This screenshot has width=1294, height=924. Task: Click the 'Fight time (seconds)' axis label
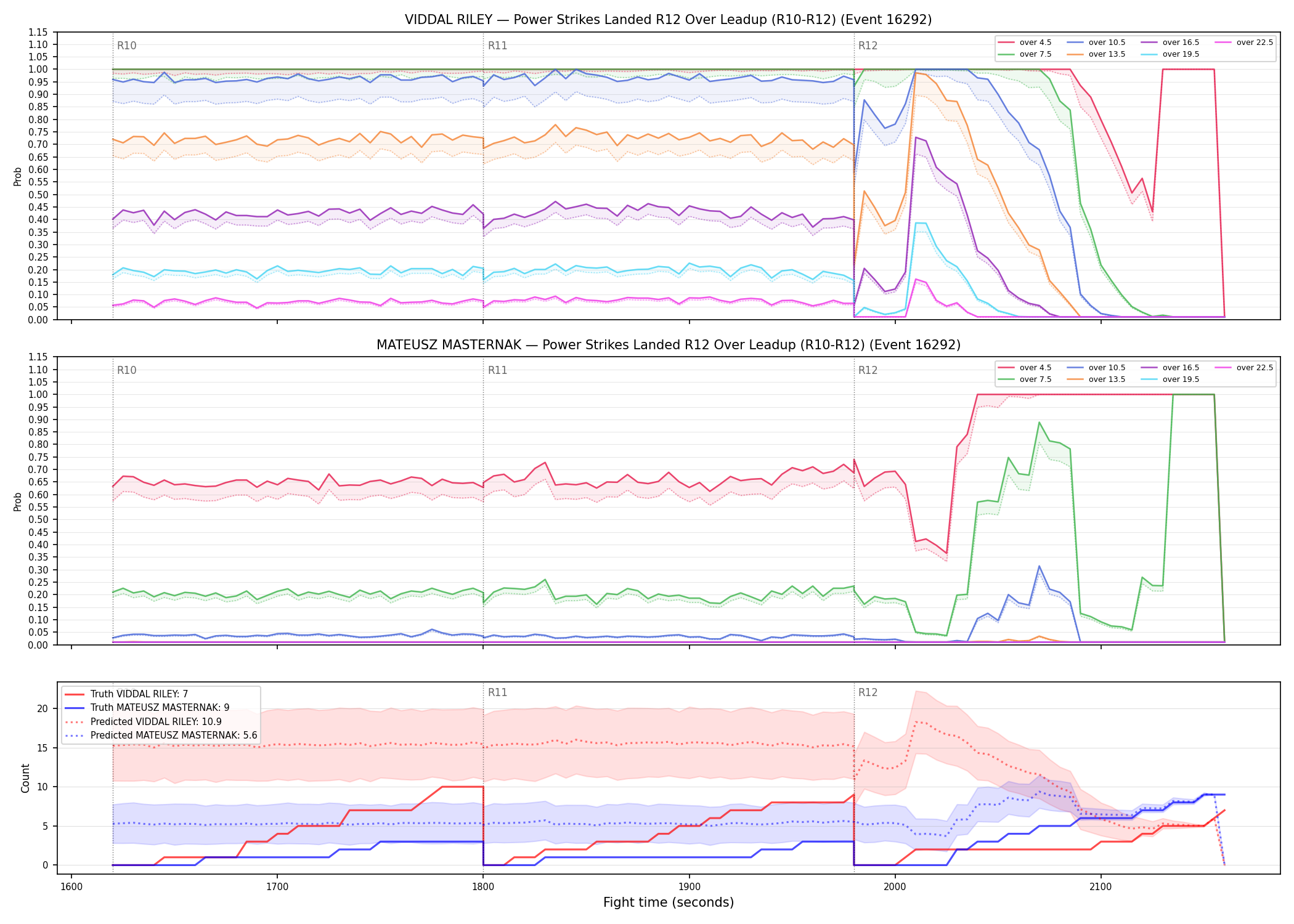[x=669, y=902]
